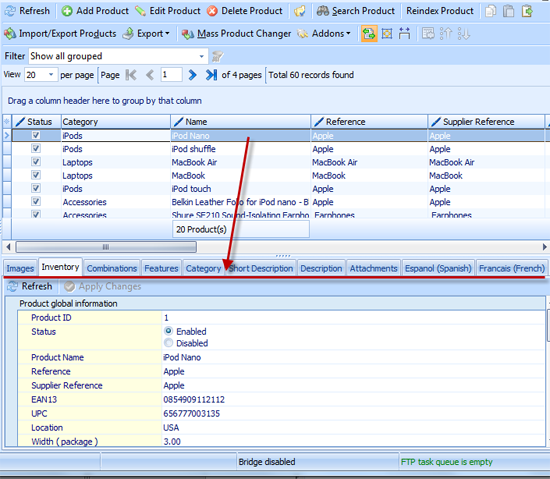
Task: Open the Export dropdown menu
Action: (146, 34)
